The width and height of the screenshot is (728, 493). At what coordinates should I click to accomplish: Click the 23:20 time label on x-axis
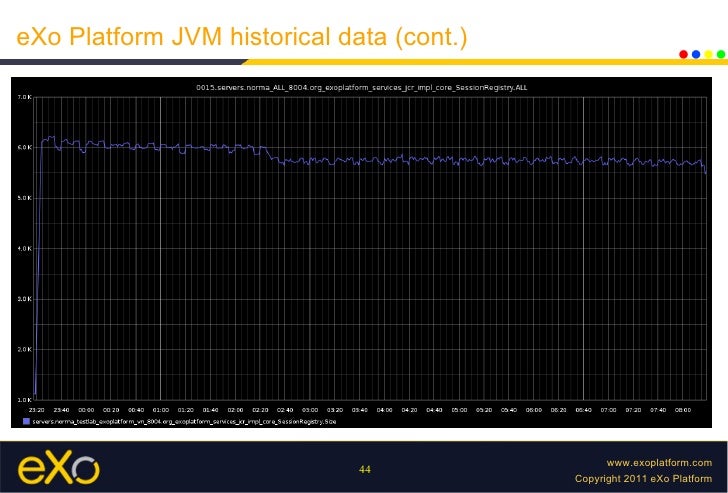click(36, 410)
